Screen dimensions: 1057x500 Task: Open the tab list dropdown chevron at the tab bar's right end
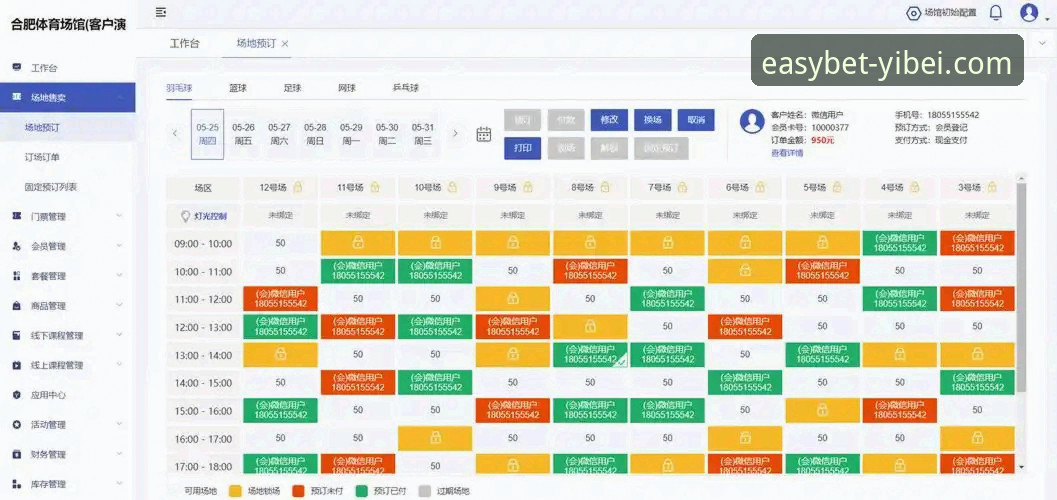click(1042, 43)
